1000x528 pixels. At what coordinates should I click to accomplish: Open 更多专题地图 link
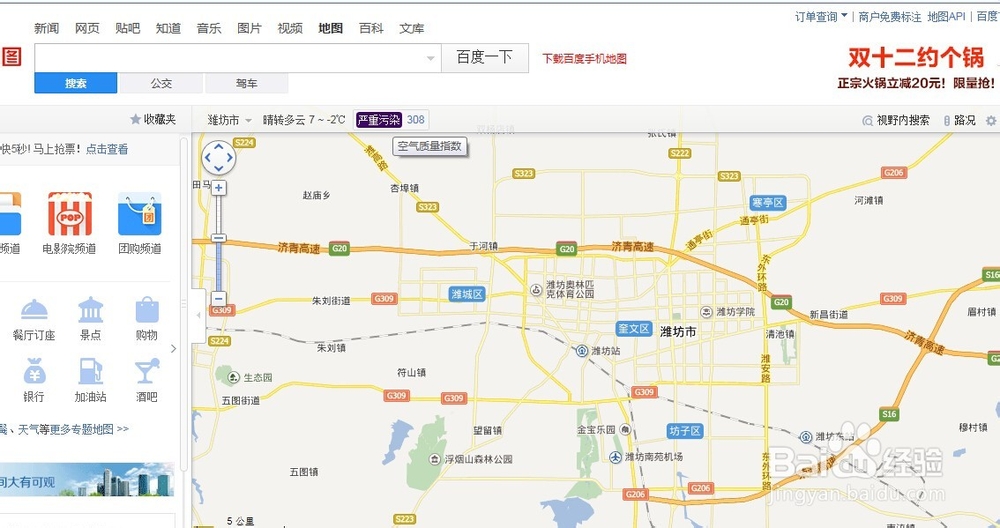tap(82, 429)
